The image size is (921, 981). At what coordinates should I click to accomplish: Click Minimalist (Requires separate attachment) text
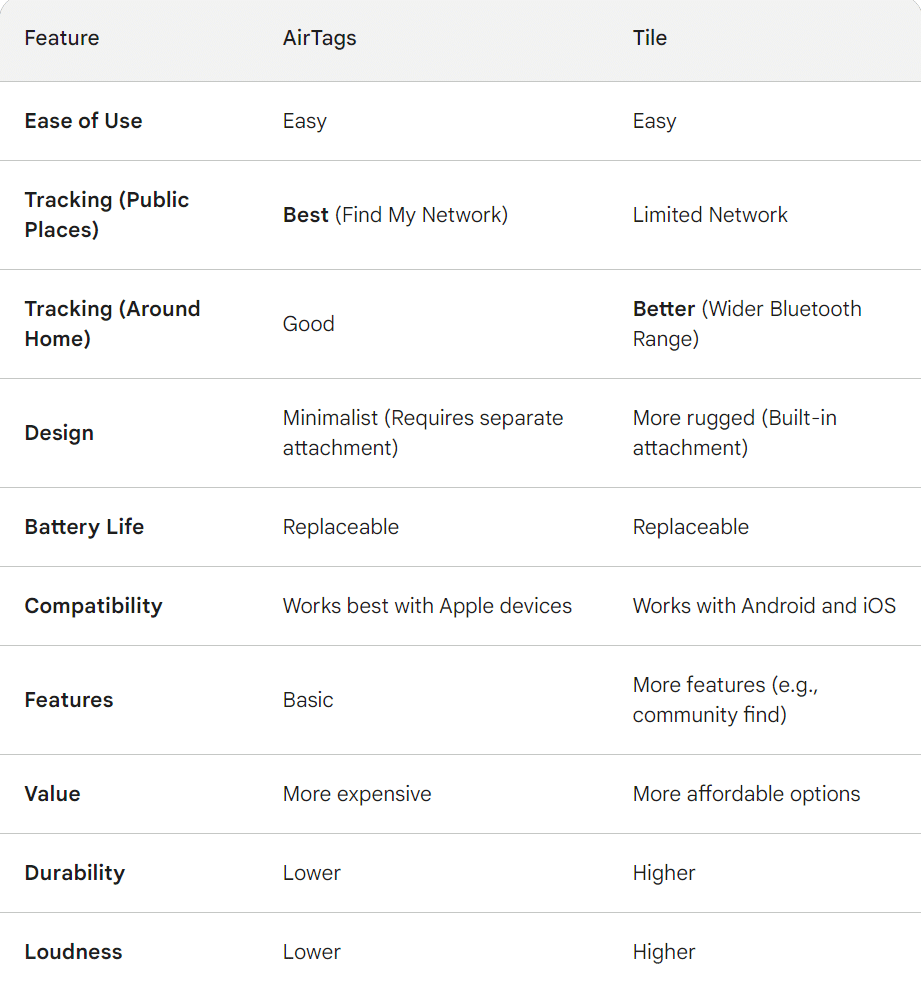click(x=423, y=433)
